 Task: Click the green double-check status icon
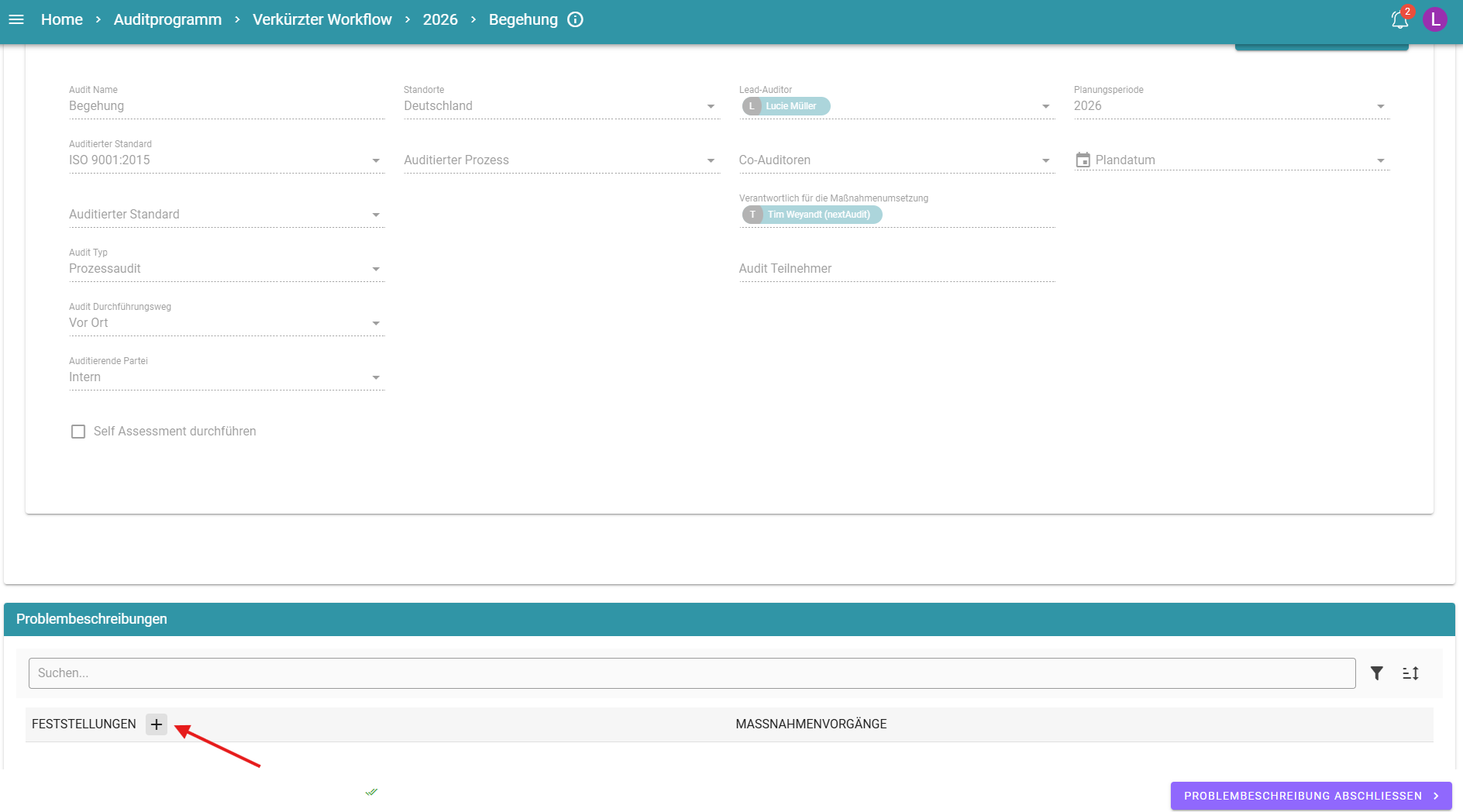click(x=371, y=792)
